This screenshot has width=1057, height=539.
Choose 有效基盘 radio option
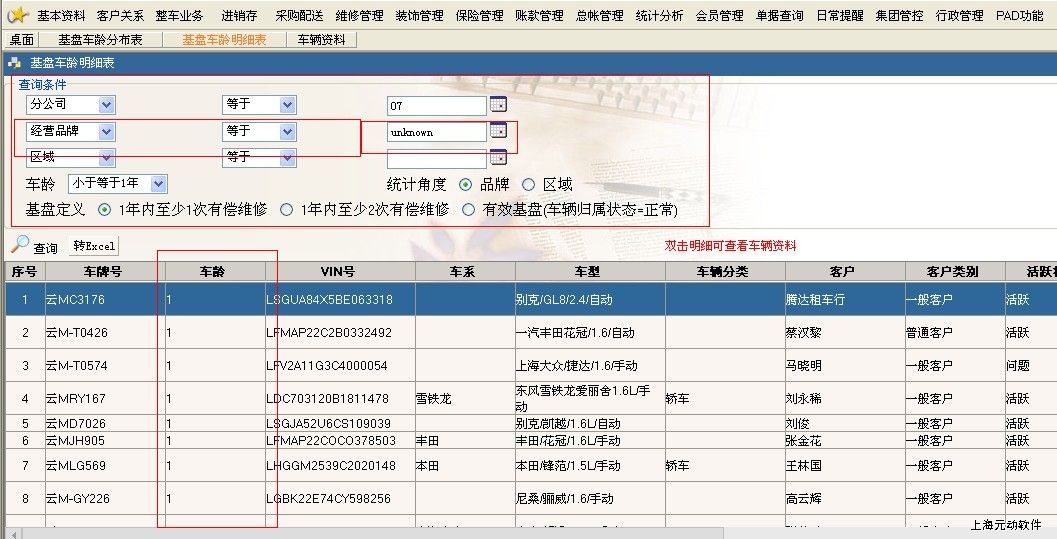point(468,210)
